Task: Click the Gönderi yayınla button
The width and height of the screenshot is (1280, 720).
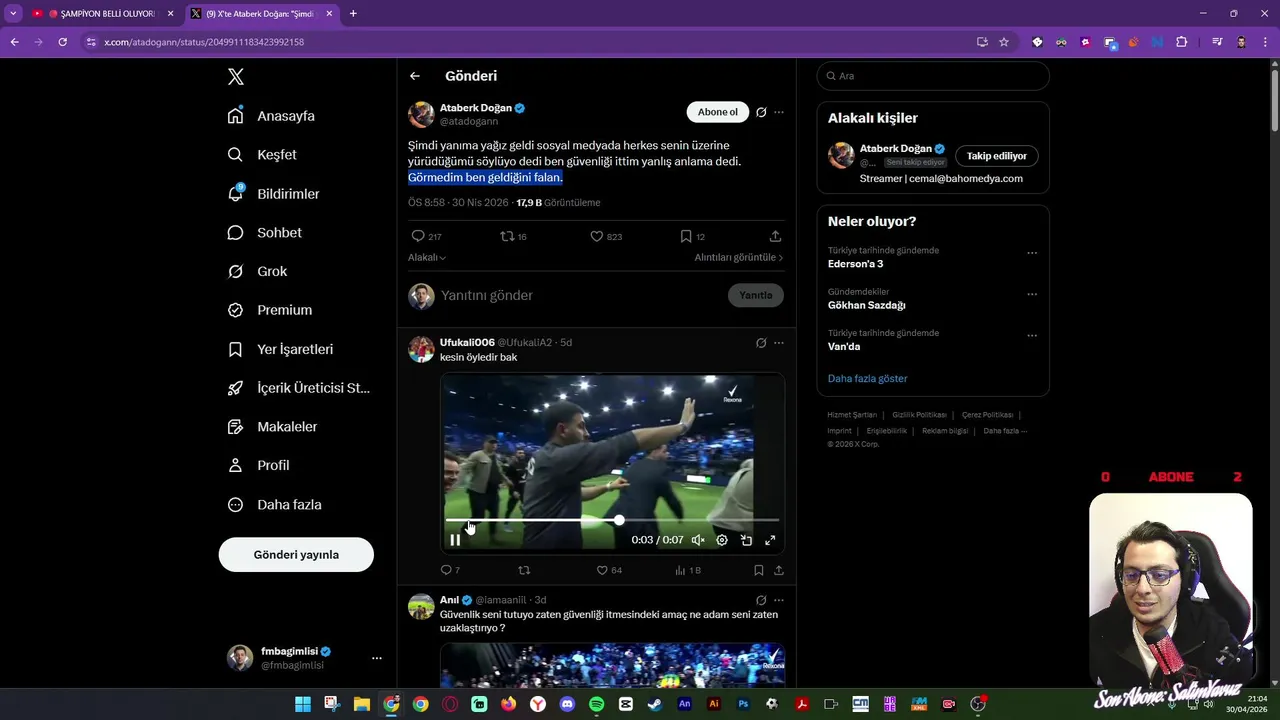Action: point(296,555)
